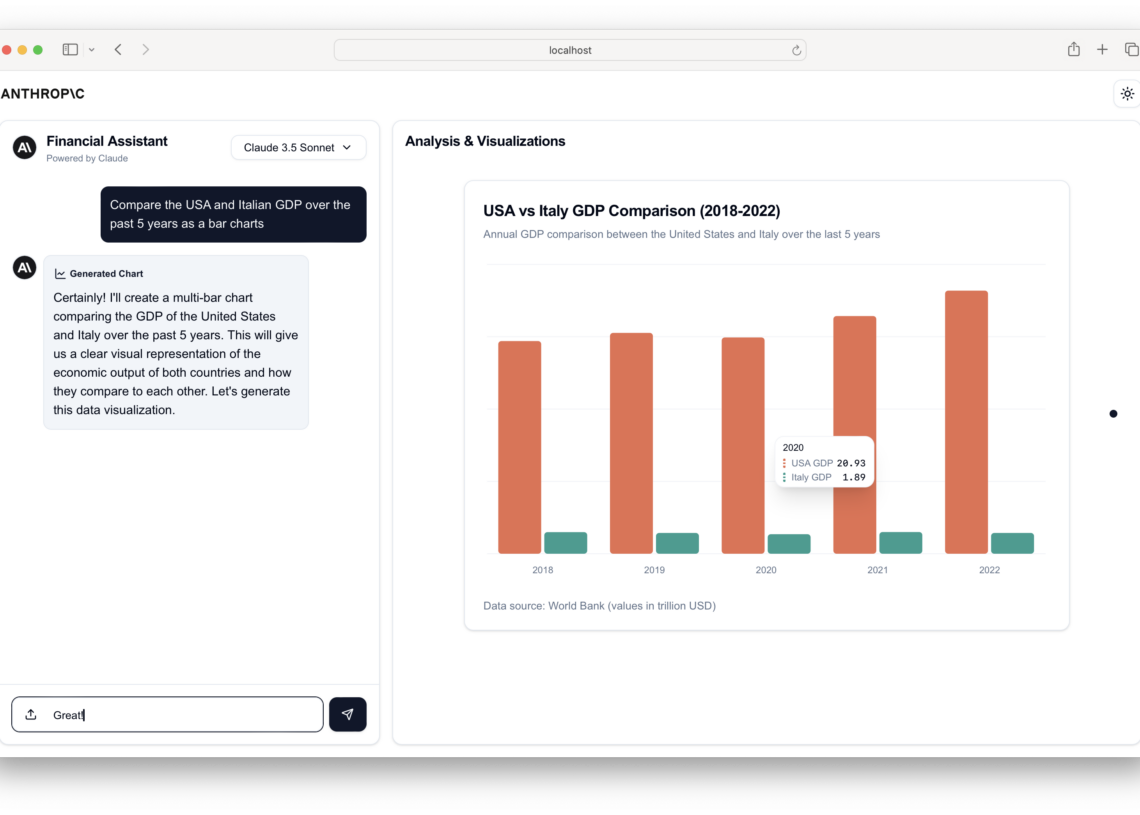Click the Anthropic logo in header
This screenshot has width=1140, height=815.
click(43, 94)
